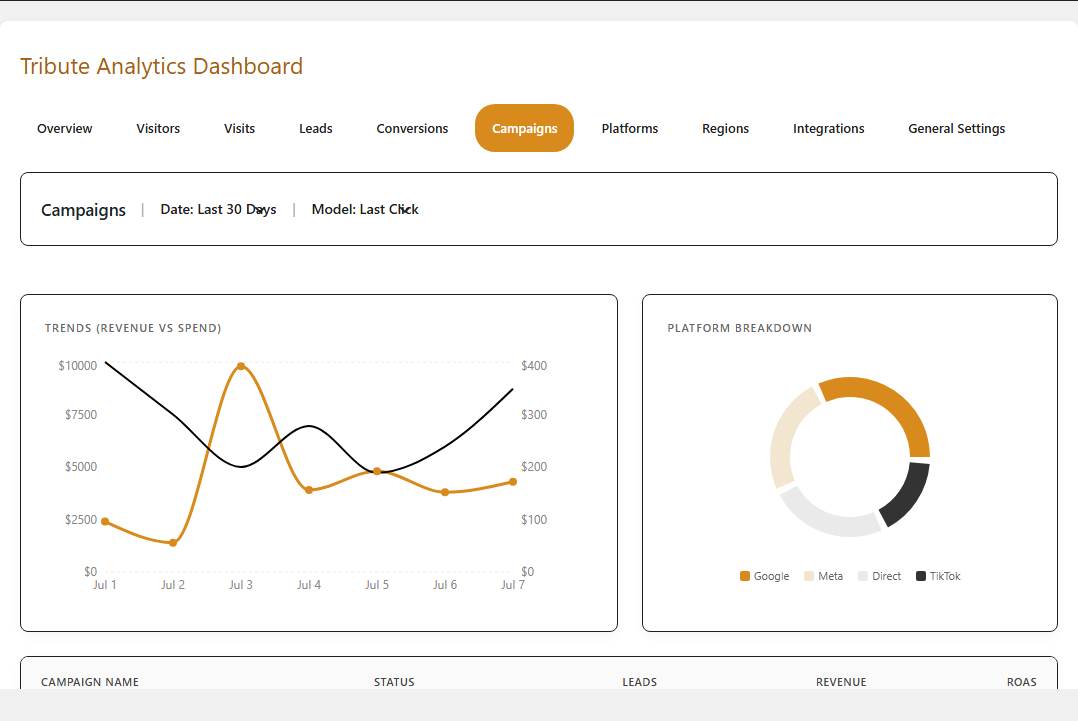This screenshot has width=1078, height=721.
Task: Go to the Integrations tab
Action: click(x=828, y=129)
